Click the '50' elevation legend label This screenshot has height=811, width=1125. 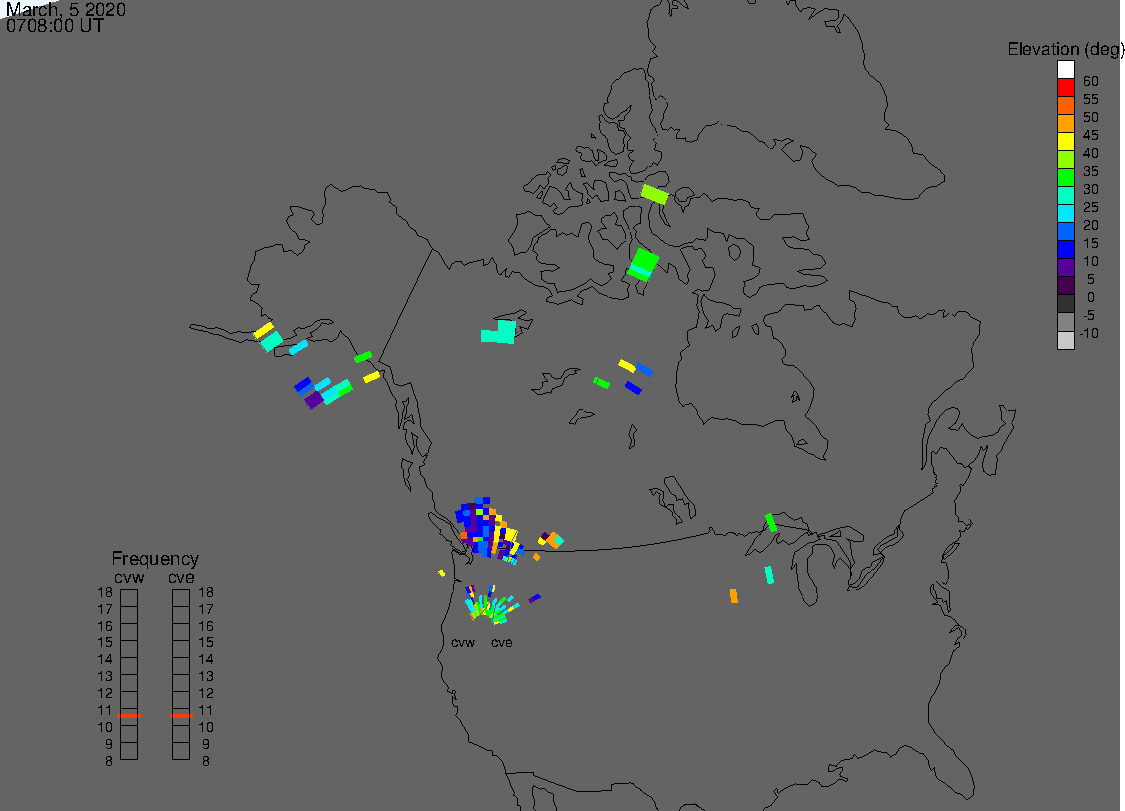pyautogui.click(x=1091, y=117)
